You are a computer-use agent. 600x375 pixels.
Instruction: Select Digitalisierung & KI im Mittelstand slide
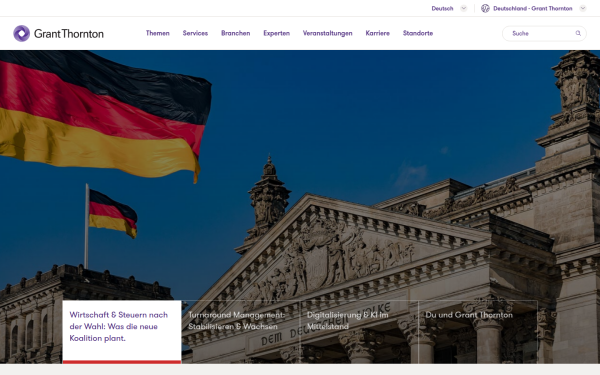[x=359, y=331]
